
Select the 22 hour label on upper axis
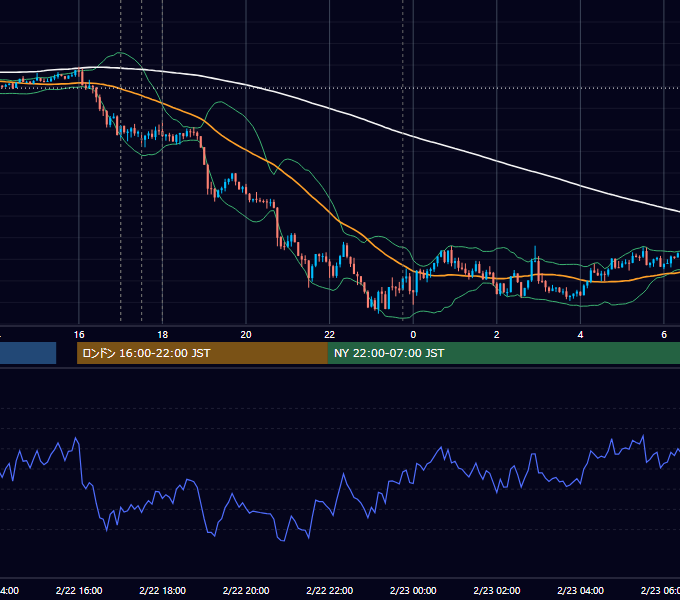click(x=330, y=335)
